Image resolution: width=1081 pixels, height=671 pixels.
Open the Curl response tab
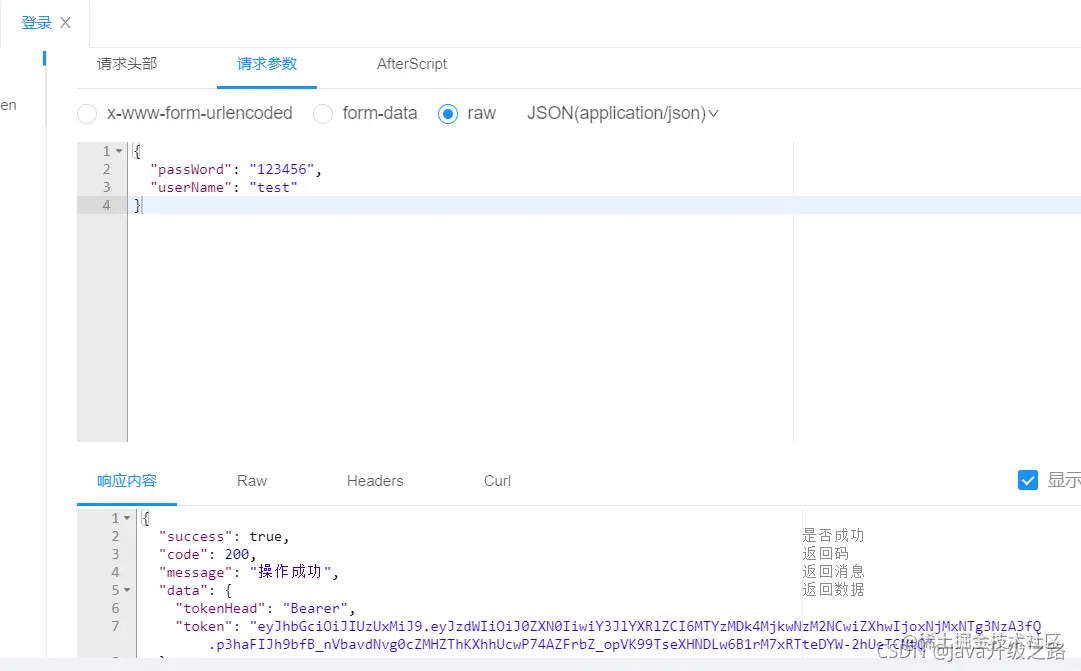pos(497,481)
